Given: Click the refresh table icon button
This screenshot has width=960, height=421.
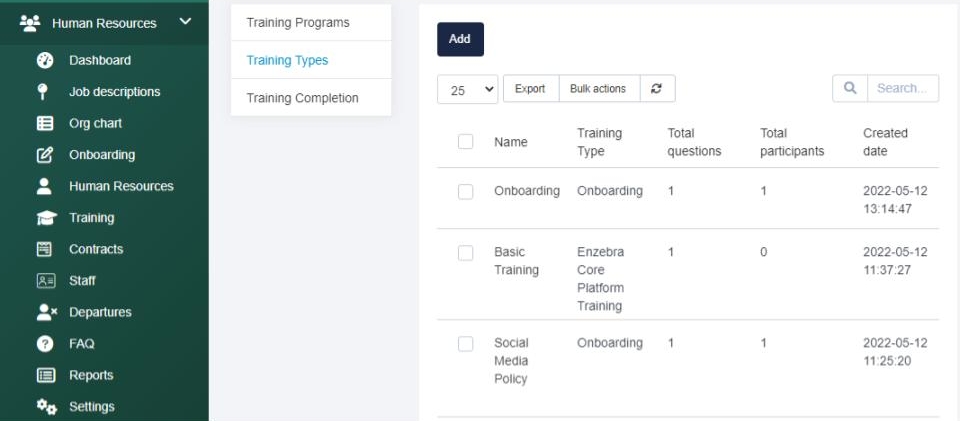Looking at the screenshot, I should coord(656,89).
